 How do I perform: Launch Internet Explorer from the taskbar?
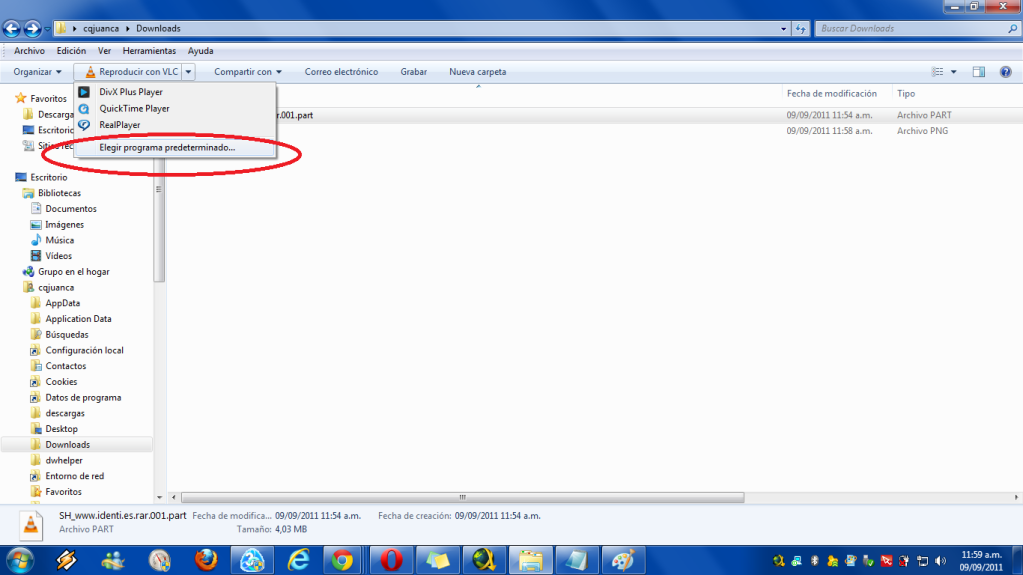(x=299, y=561)
